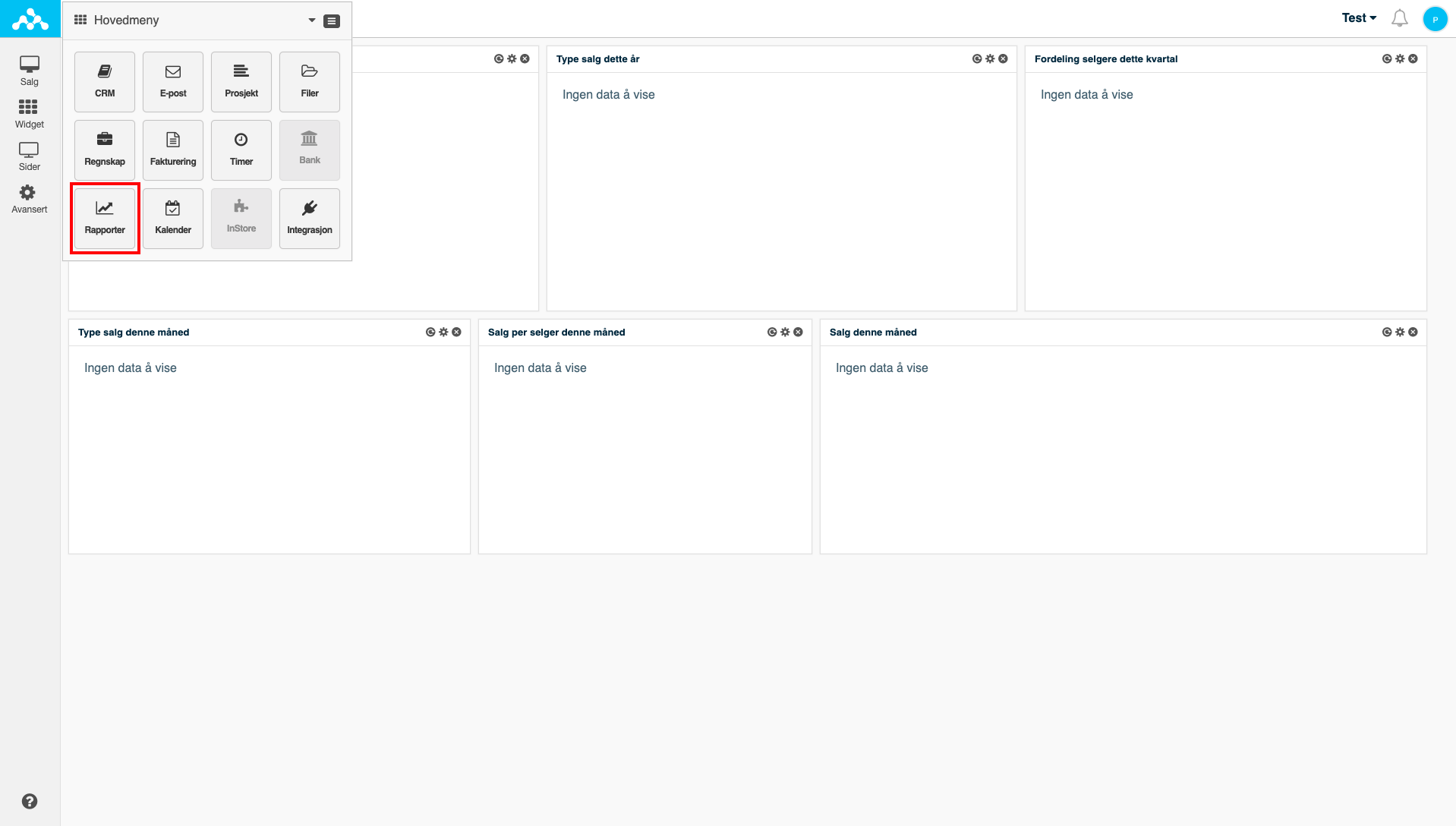Open the Timer clock module
The height and width of the screenshot is (826, 1456).
(241, 150)
